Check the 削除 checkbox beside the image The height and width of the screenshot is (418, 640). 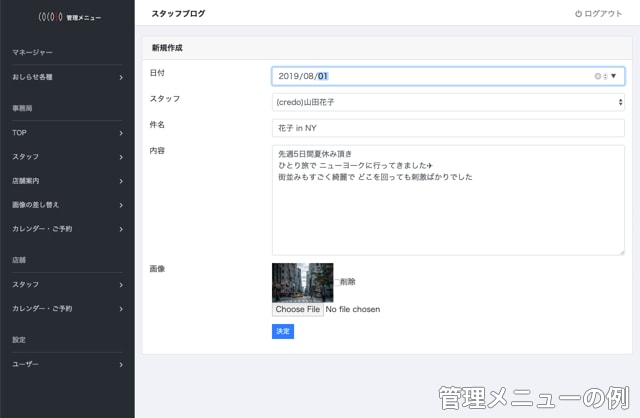[337, 282]
